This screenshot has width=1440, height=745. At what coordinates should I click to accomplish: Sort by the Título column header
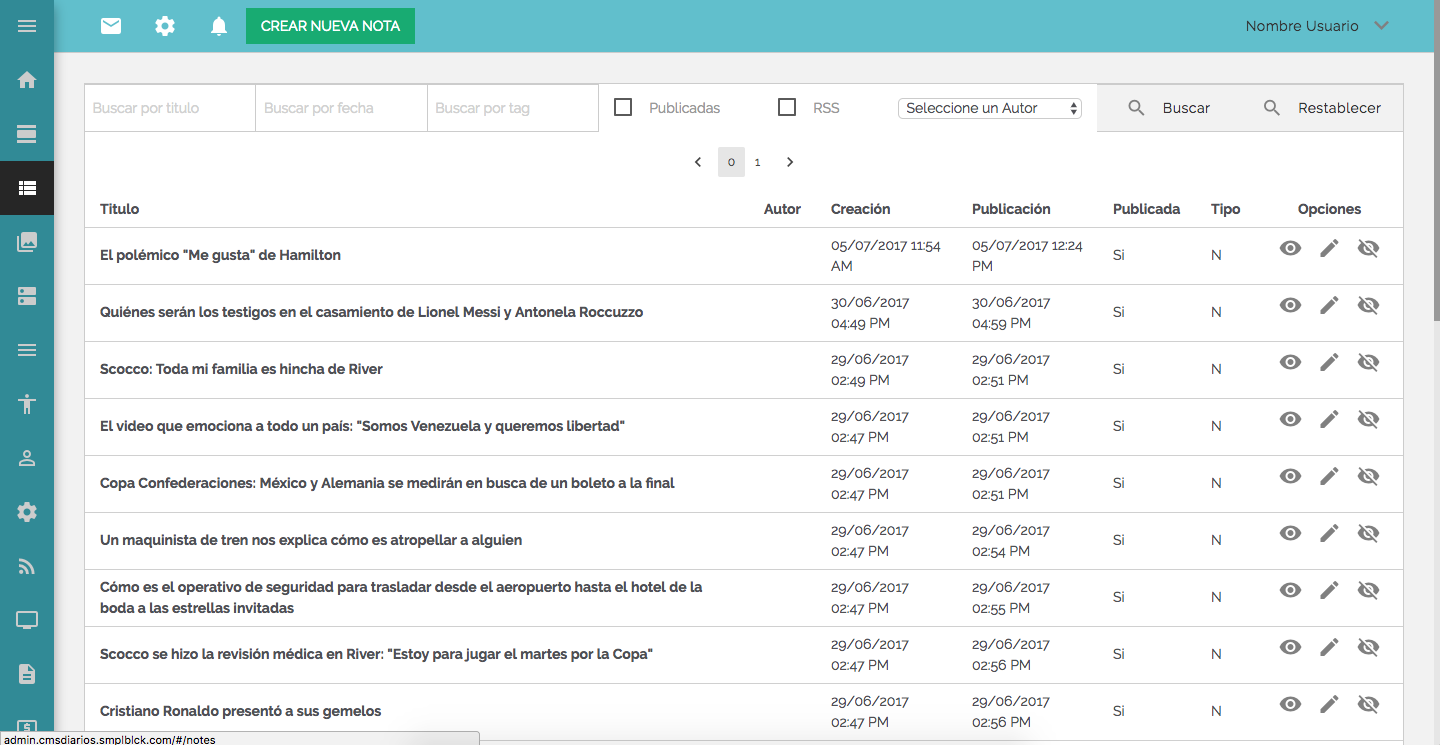[120, 209]
